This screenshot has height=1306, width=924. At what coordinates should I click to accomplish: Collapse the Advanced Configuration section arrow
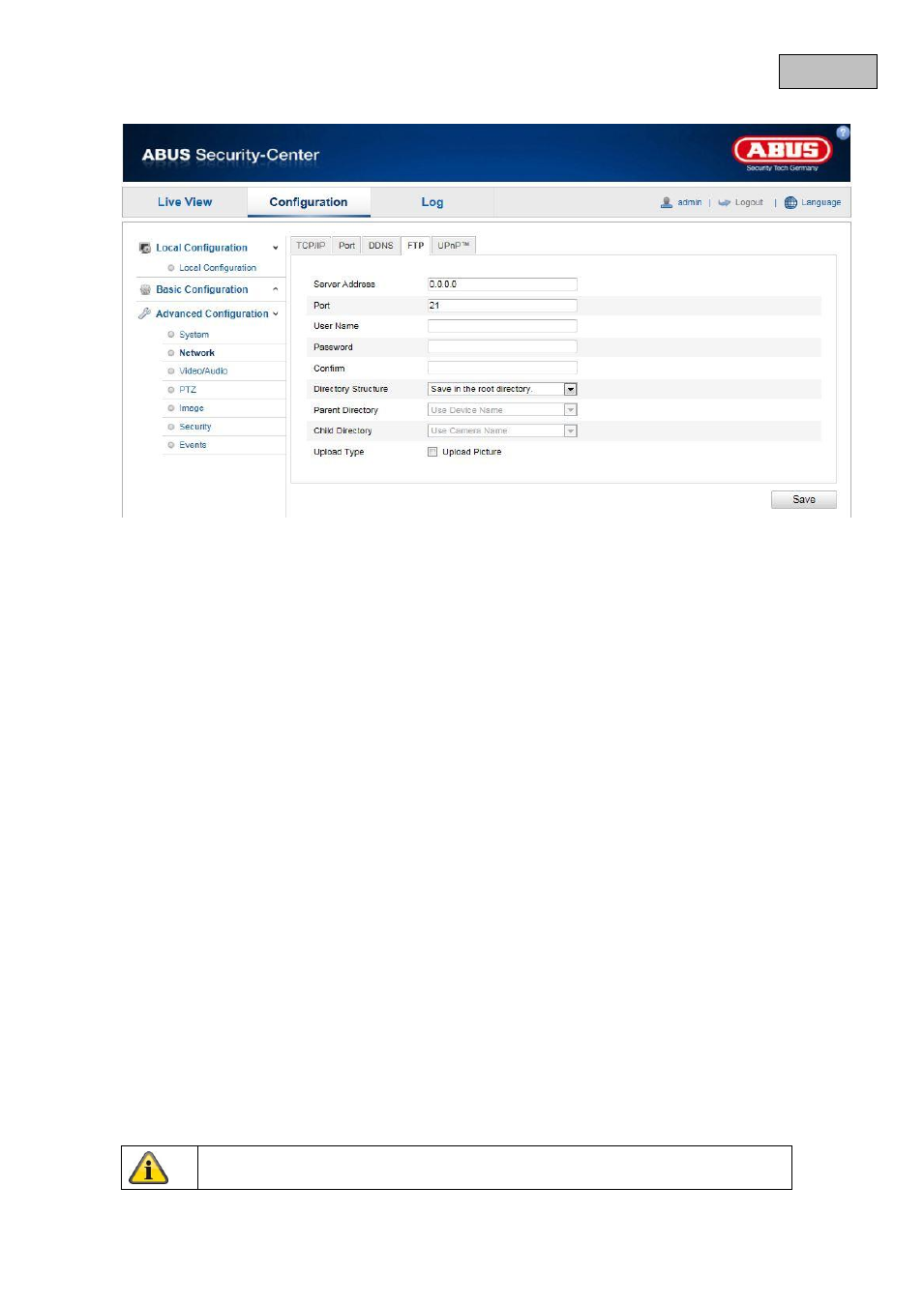pos(276,313)
